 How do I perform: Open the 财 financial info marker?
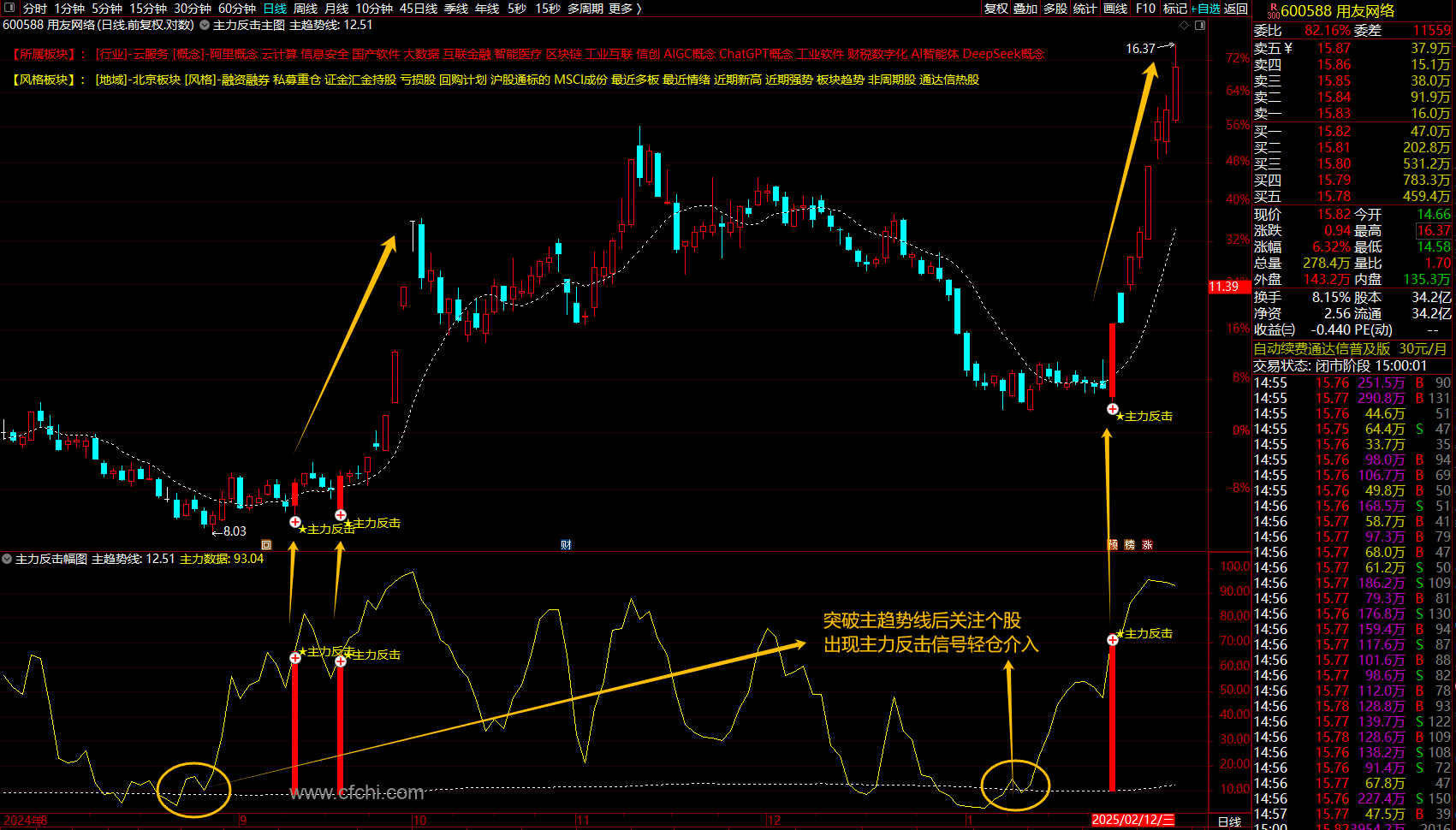click(566, 545)
